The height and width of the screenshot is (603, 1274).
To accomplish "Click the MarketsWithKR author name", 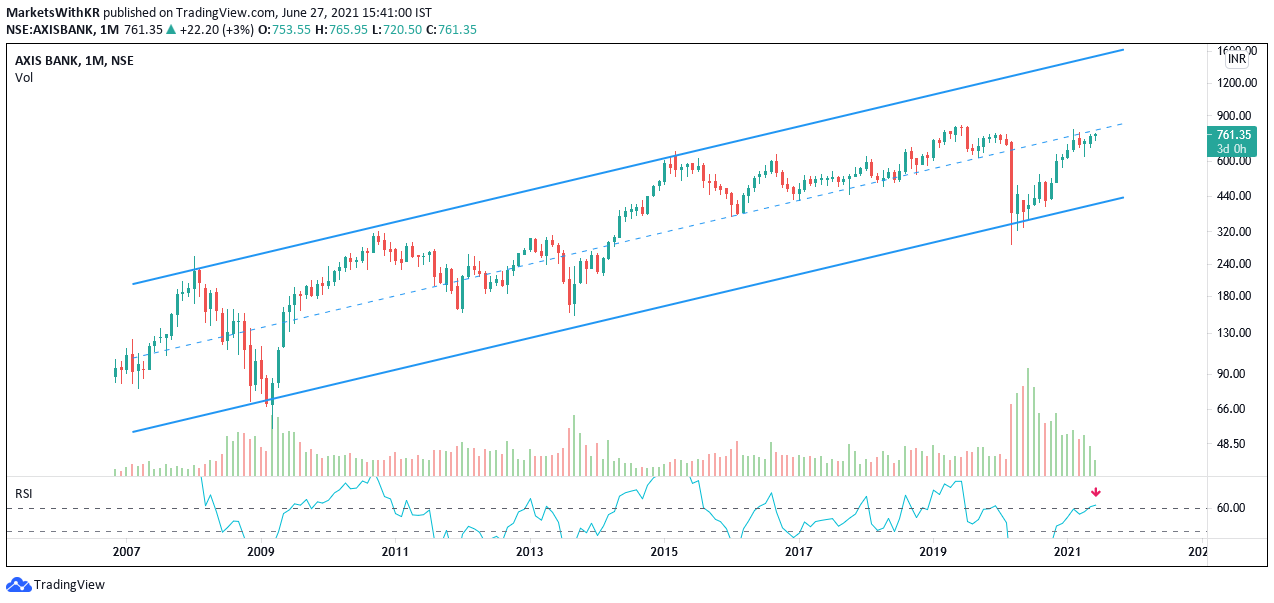I will [51, 12].
